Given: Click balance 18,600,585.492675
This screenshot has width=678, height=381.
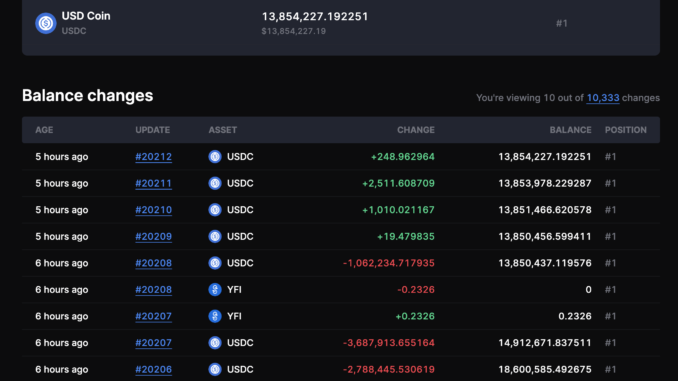Looking at the screenshot, I should point(545,369).
